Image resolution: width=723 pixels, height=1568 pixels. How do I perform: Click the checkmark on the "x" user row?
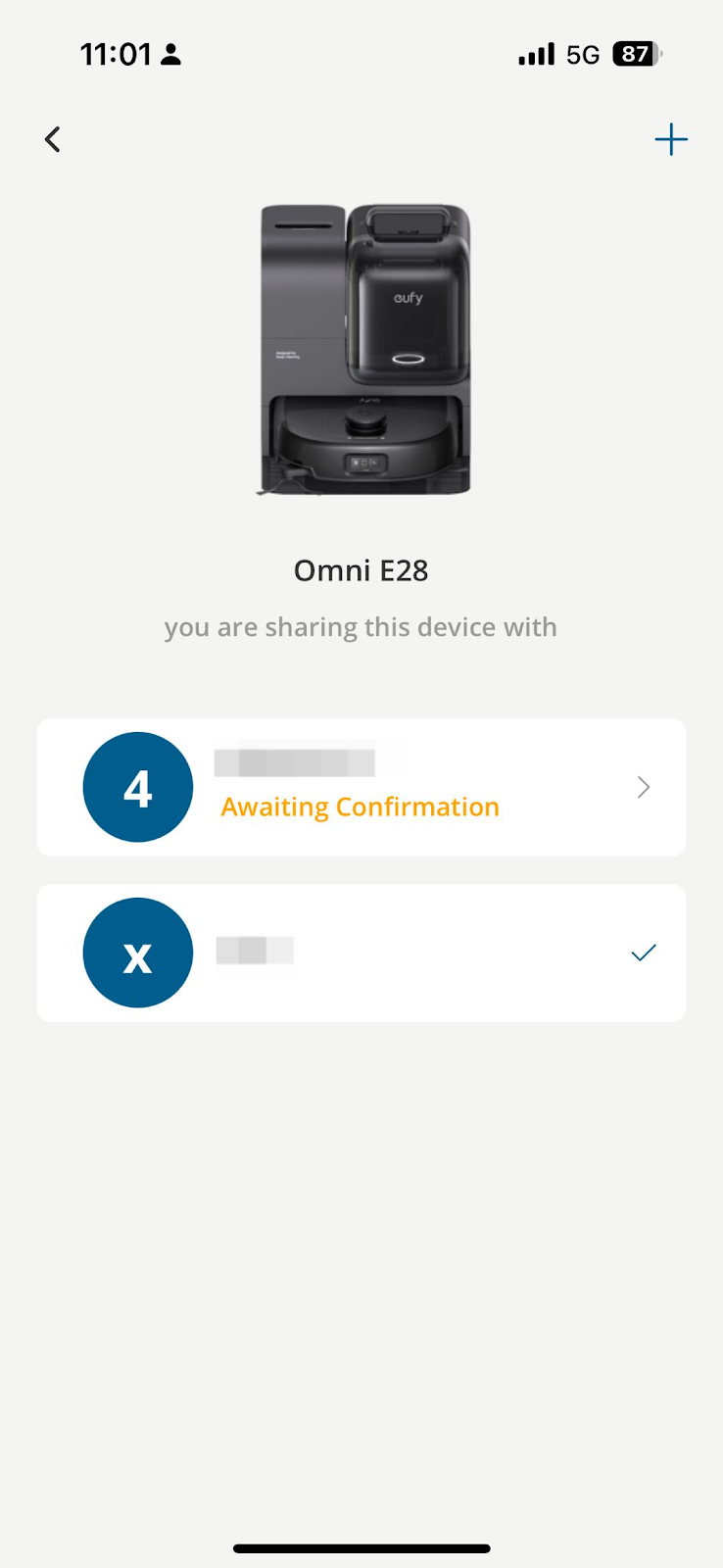[x=644, y=953]
